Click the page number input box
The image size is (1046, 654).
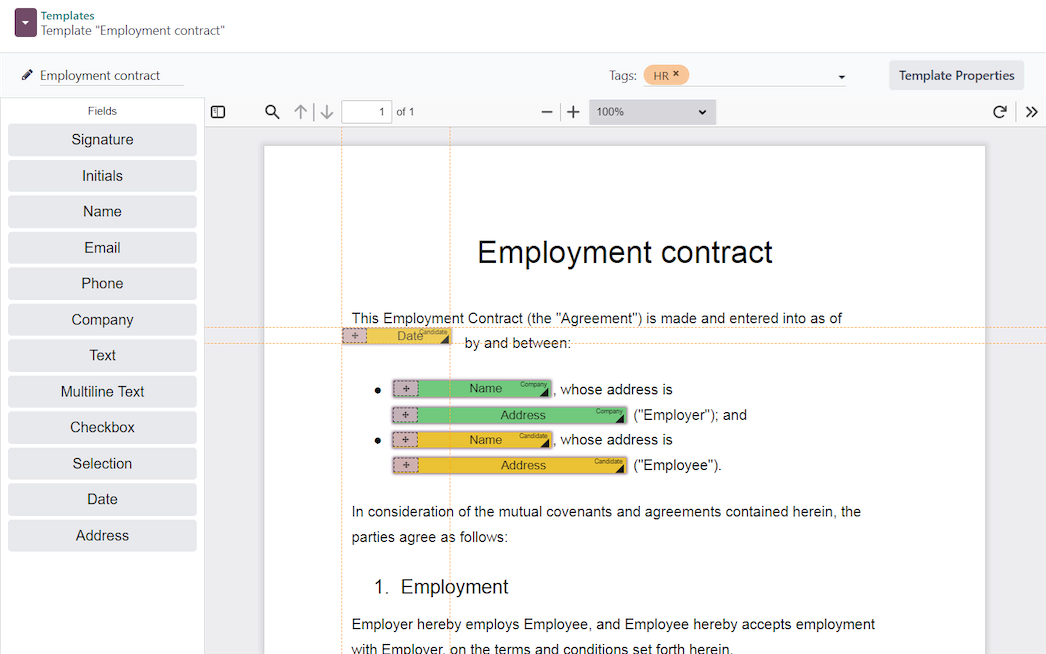click(367, 111)
